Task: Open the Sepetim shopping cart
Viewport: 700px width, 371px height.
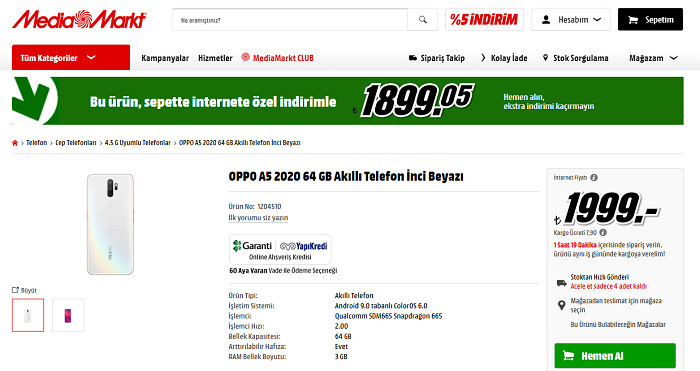Action: pyautogui.click(x=650, y=20)
